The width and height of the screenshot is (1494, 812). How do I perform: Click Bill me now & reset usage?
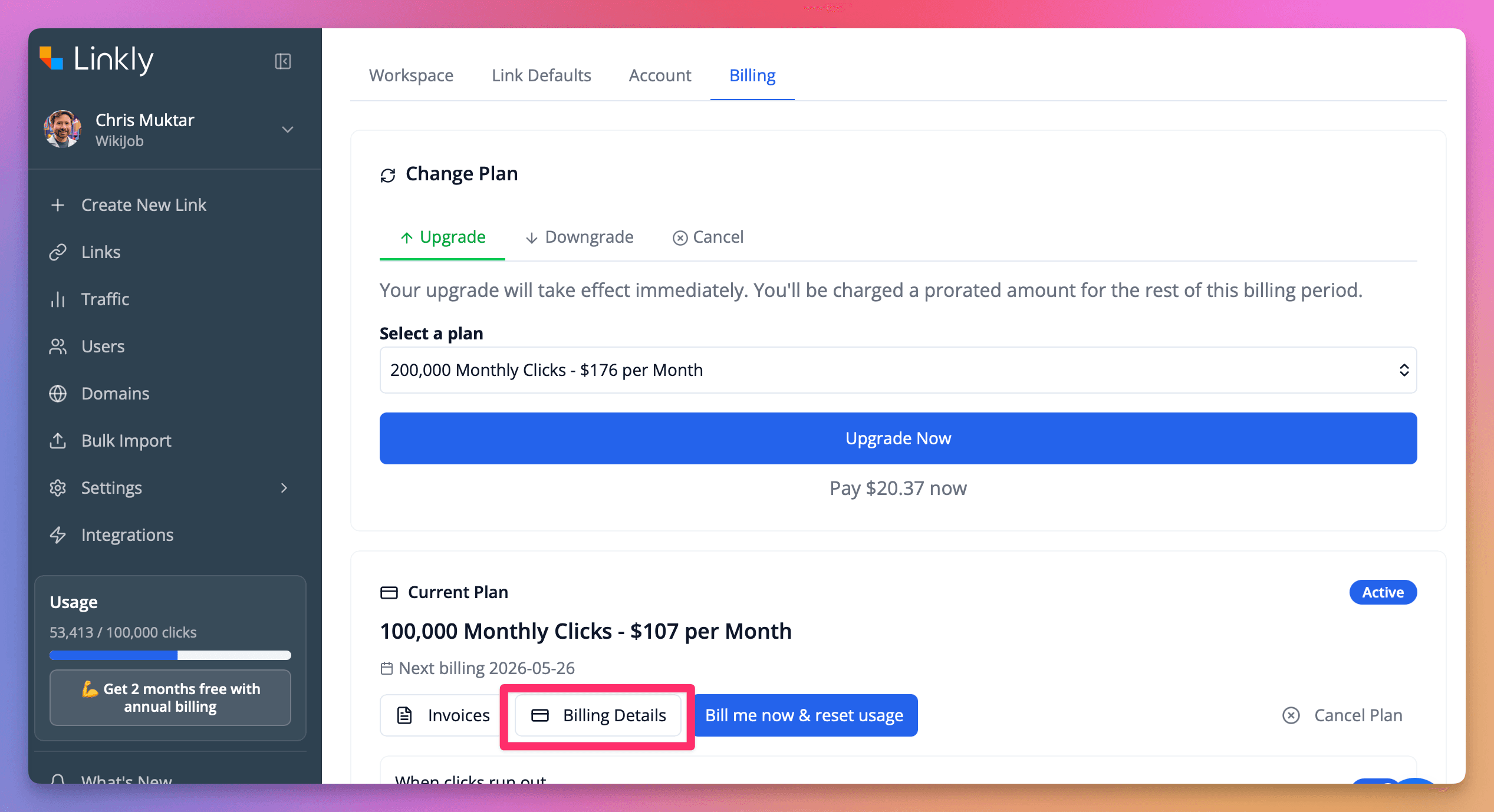coord(805,715)
